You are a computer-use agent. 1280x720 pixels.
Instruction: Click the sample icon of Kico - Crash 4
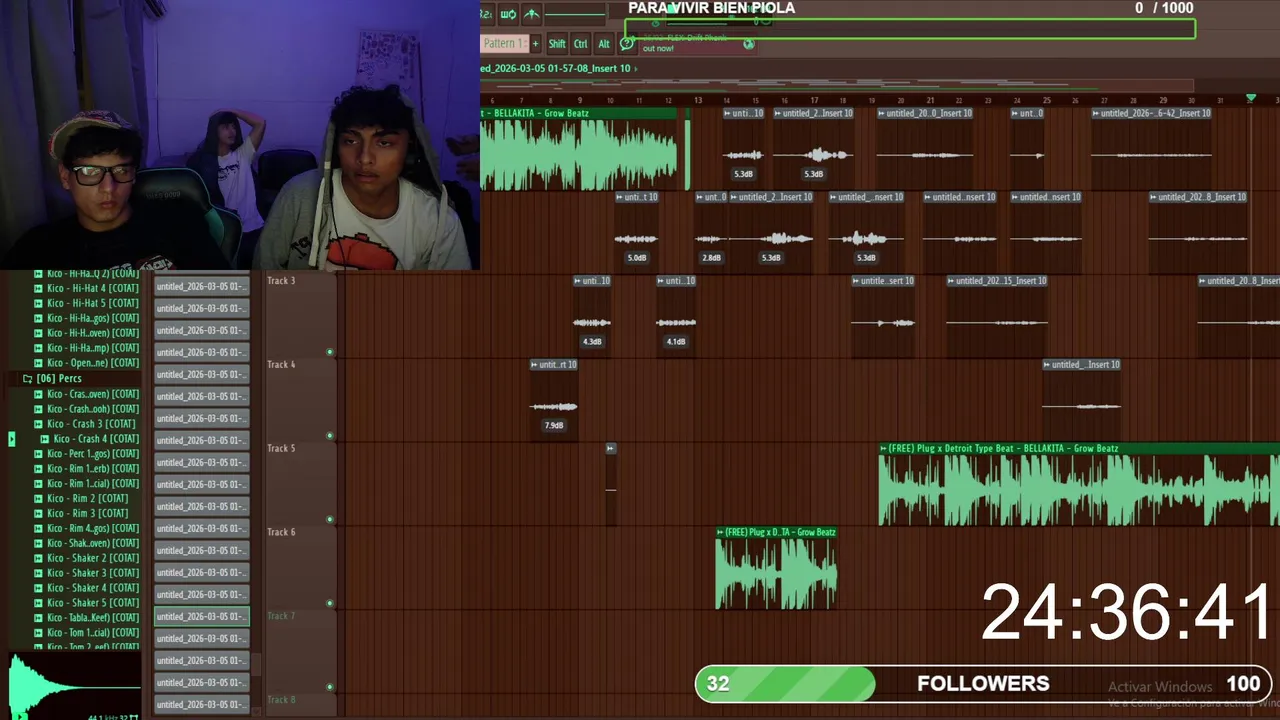coord(44,438)
